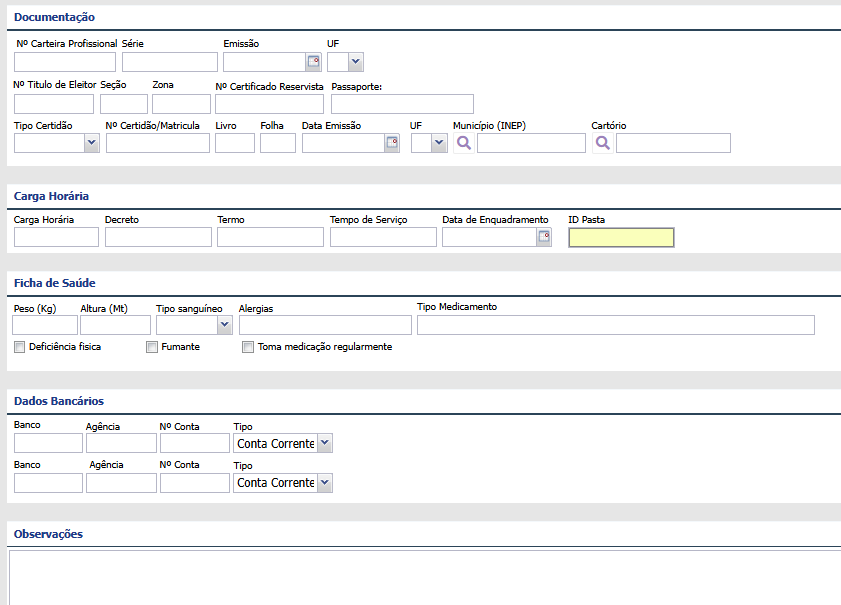Click the Livro input field
841x605 pixels.
tap(235, 143)
